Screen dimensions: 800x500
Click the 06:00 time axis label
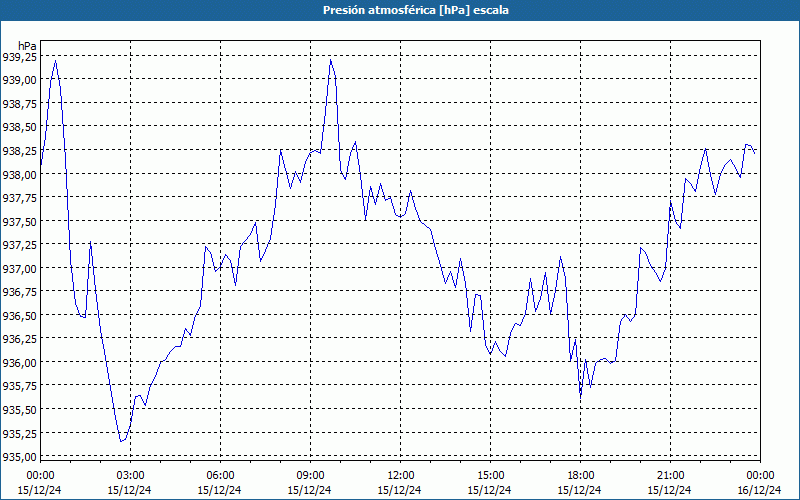pyautogui.click(x=220, y=476)
